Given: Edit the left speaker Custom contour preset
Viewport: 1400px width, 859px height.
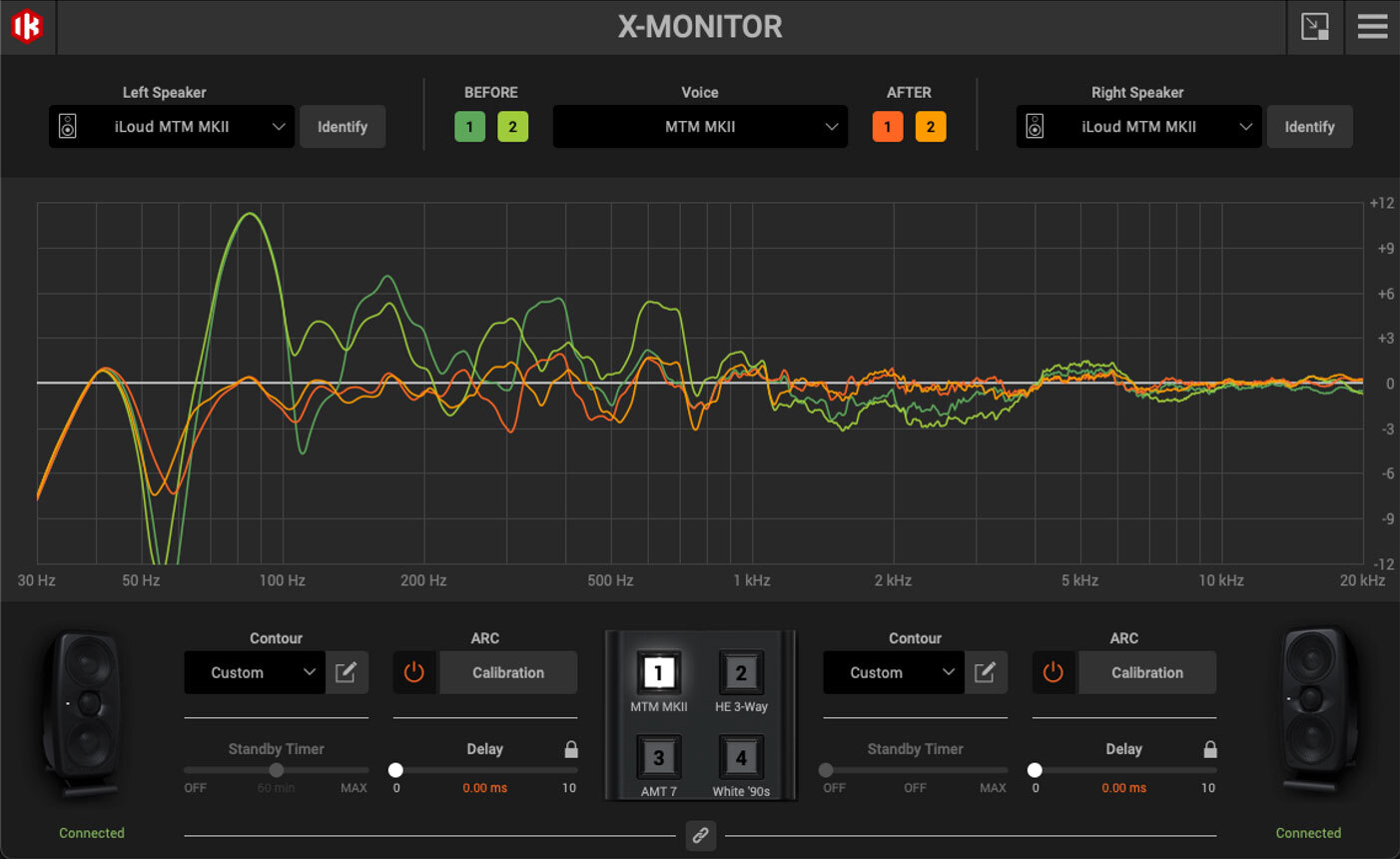Looking at the screenshot, I should click(x=347, y=672).
